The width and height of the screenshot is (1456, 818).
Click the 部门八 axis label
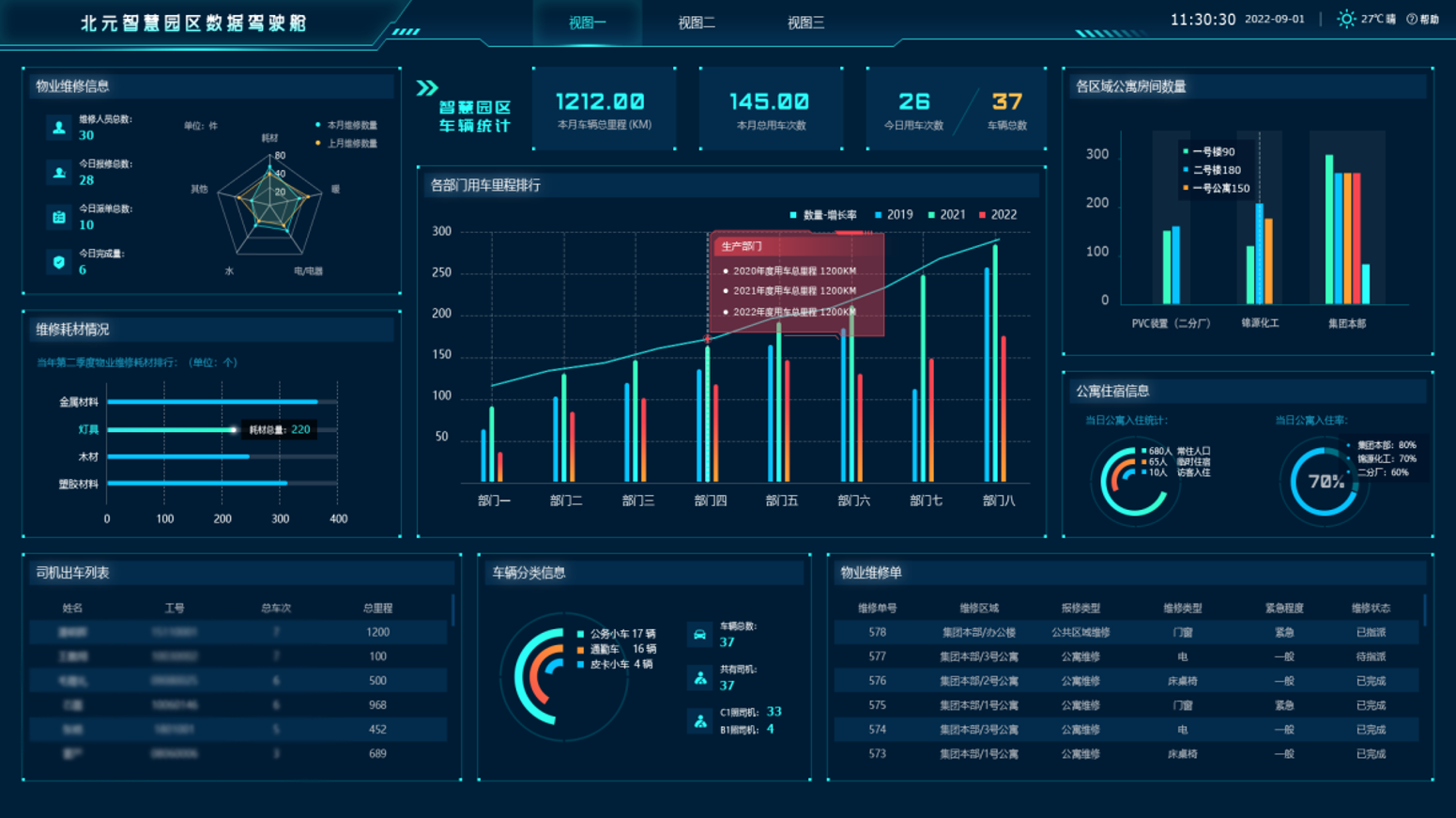point(999,501)
